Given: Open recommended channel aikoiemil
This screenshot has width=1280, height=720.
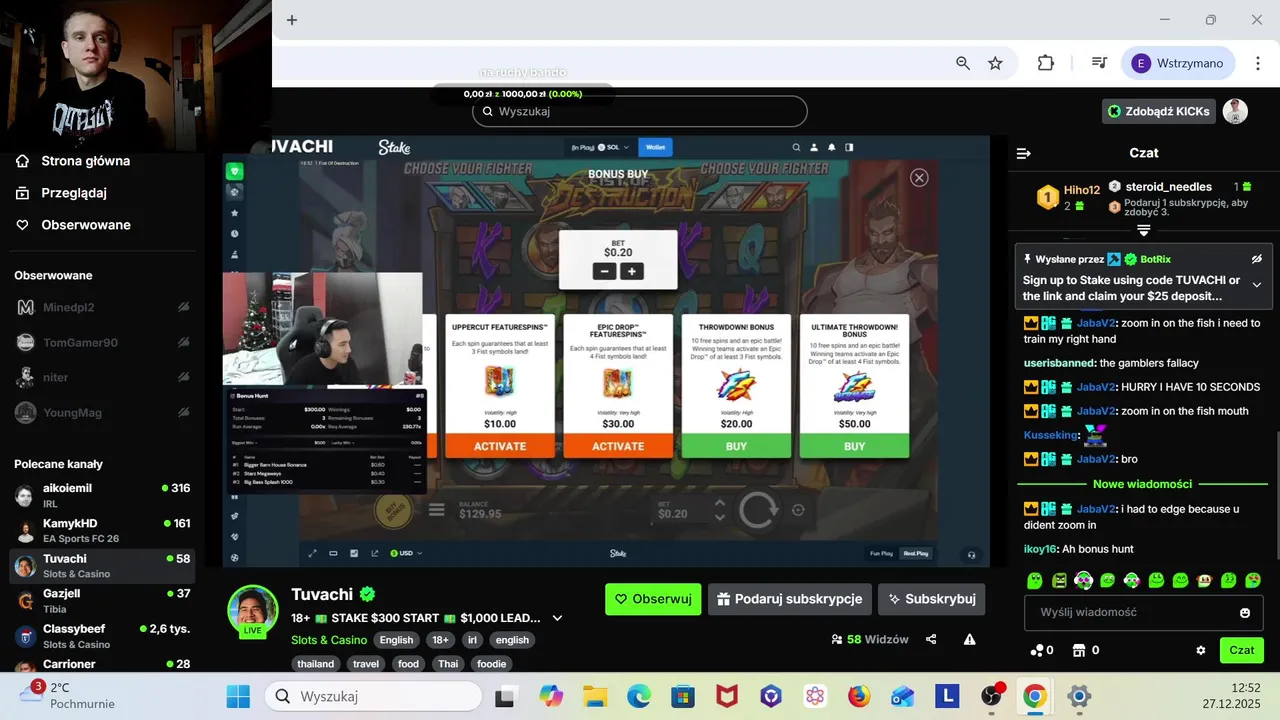Looking at the screenshot, I should pyautogui.click(x=103, y=495).
